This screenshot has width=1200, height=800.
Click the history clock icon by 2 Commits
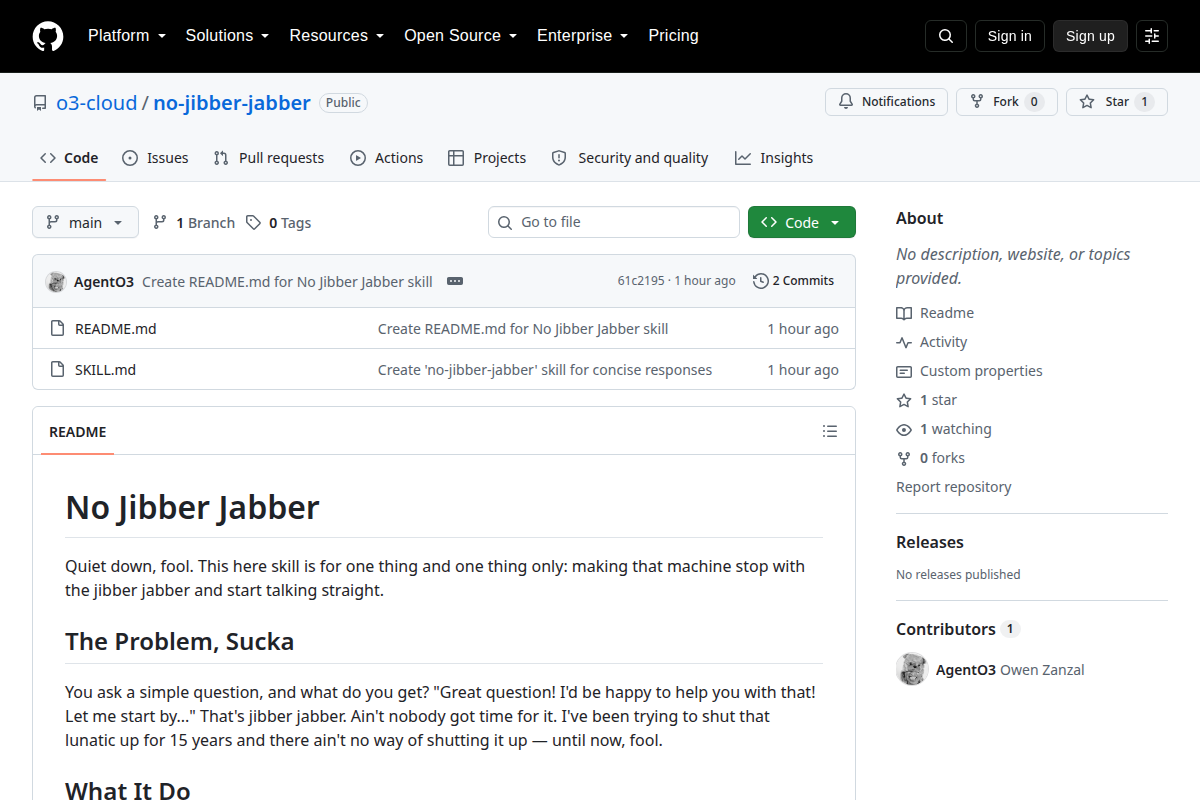point(761,281)
